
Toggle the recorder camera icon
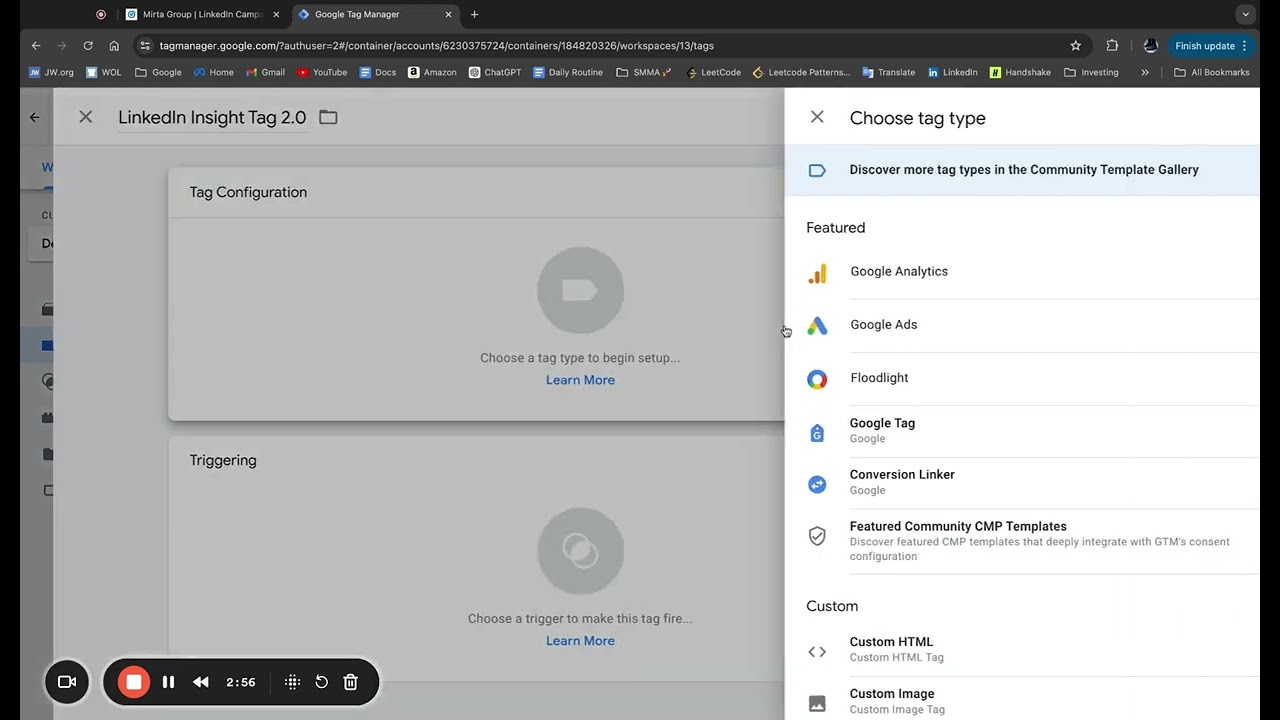click(x=67, y=682)
